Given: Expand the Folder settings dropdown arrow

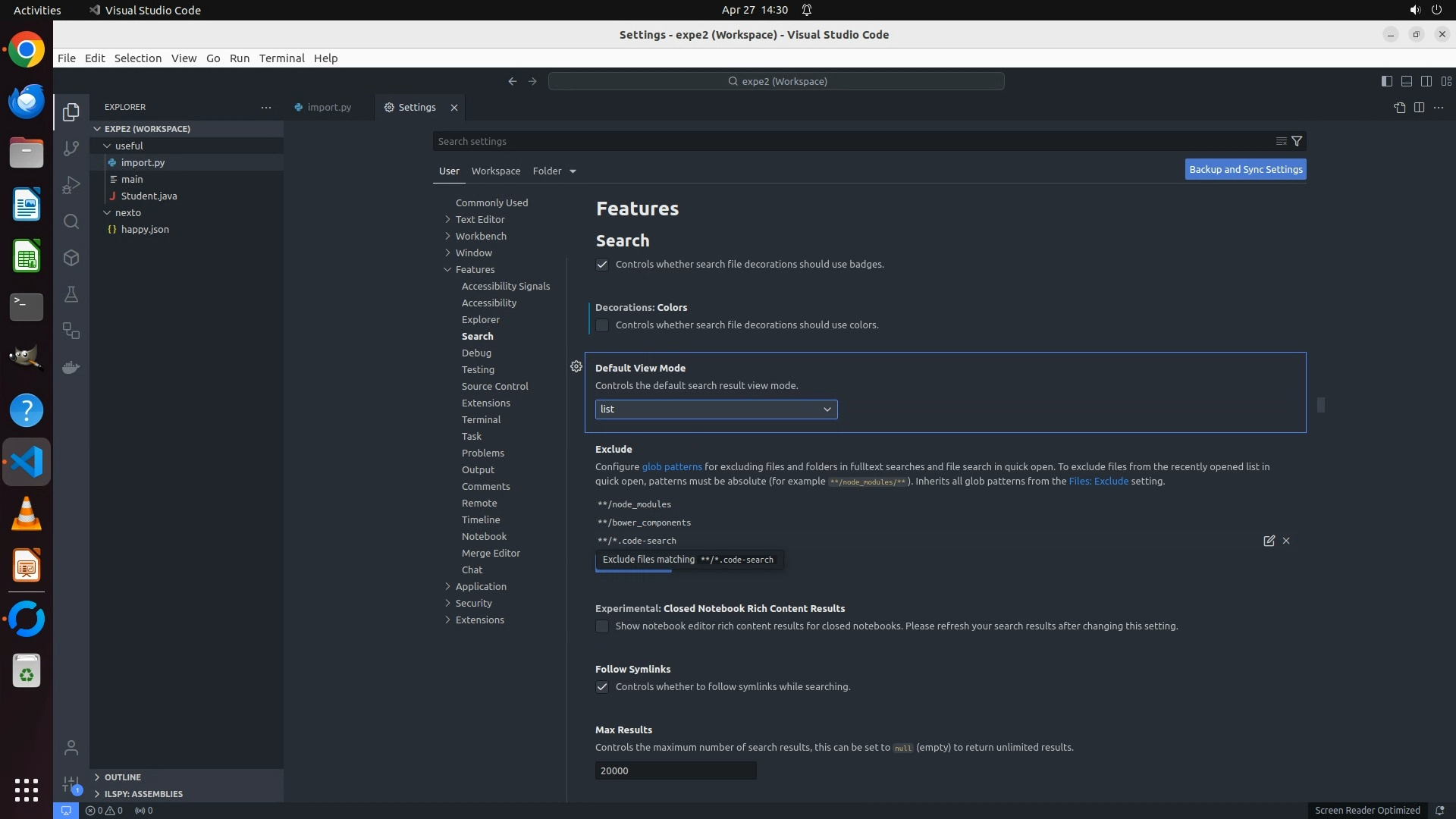Looking at the screenshot, I should click(573, 171).
